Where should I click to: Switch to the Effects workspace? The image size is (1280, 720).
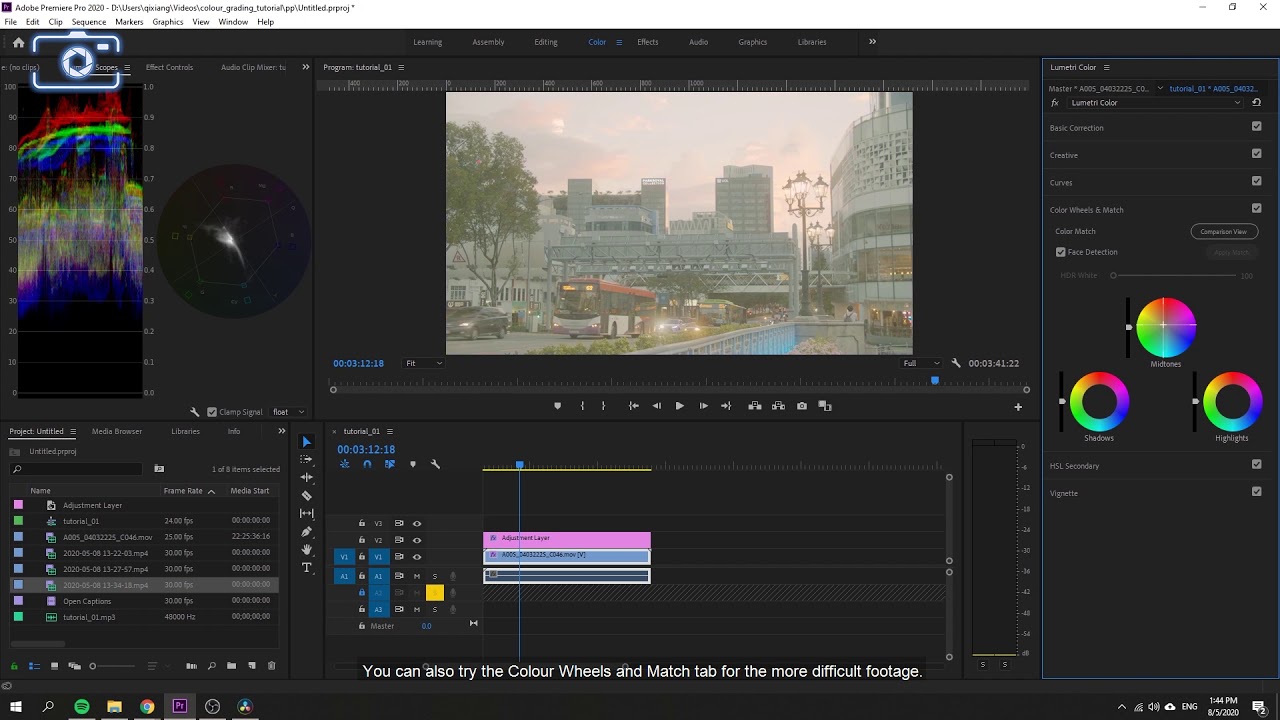[x=648, y=42]
